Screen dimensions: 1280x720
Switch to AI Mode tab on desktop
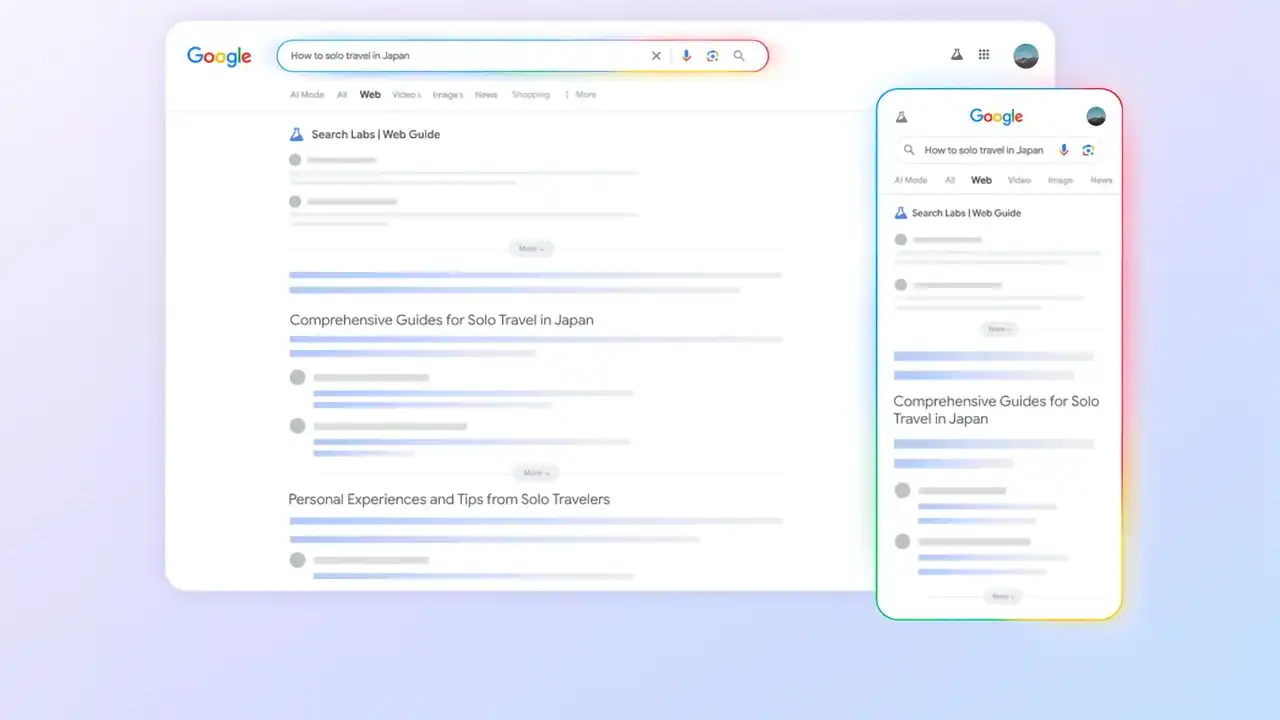pos(307,95)
